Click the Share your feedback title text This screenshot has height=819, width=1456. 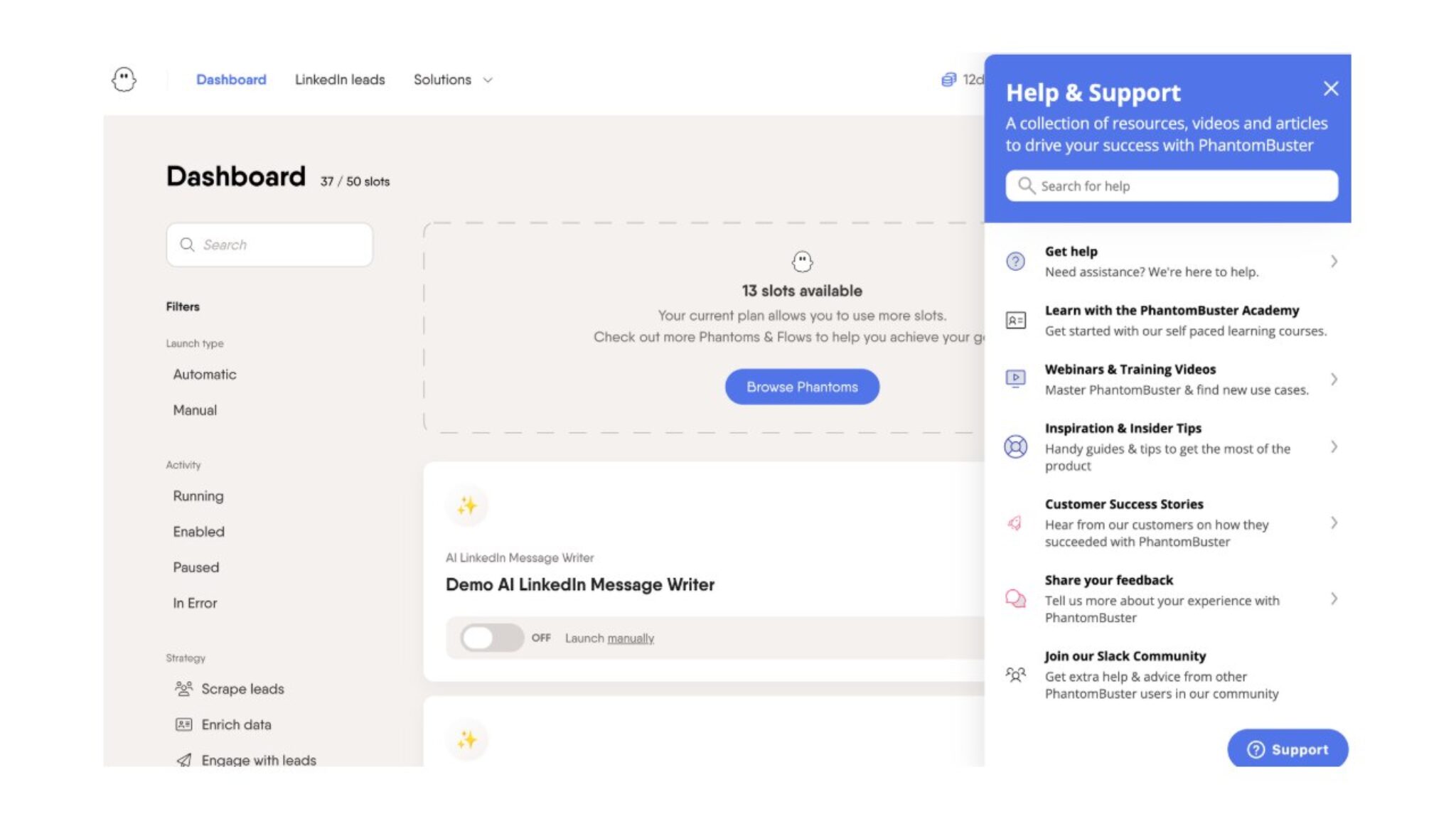pos(1108,580)
